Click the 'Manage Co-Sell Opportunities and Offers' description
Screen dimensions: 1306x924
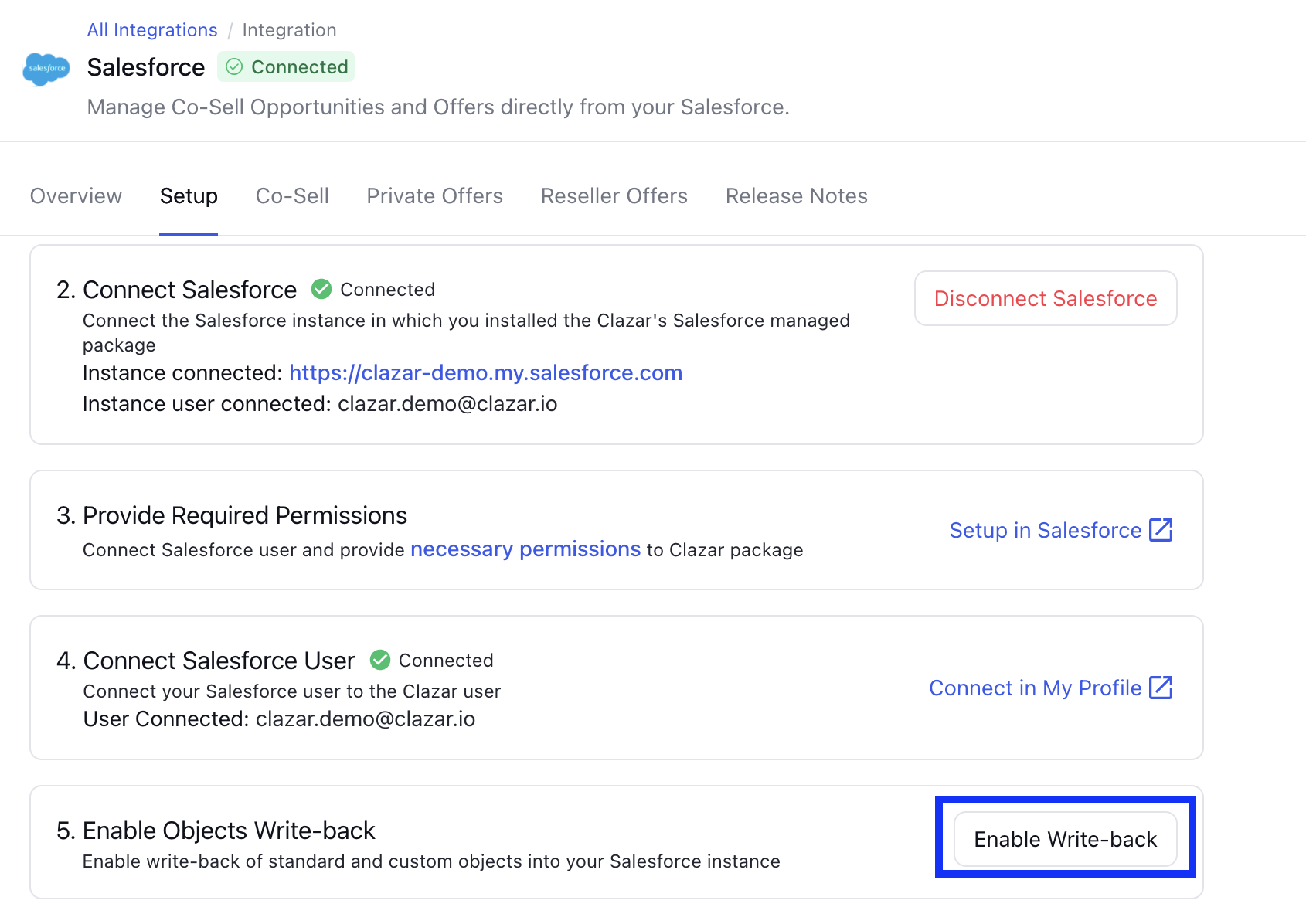click(438, 107)
